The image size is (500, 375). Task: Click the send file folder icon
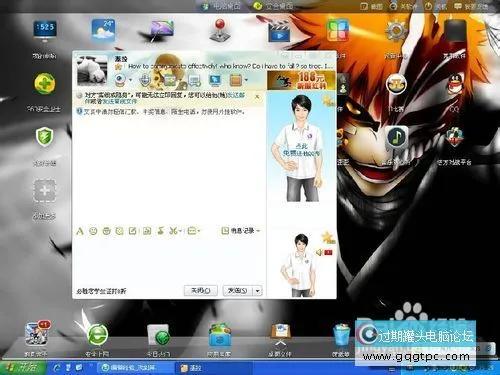(x=170, y=80)
